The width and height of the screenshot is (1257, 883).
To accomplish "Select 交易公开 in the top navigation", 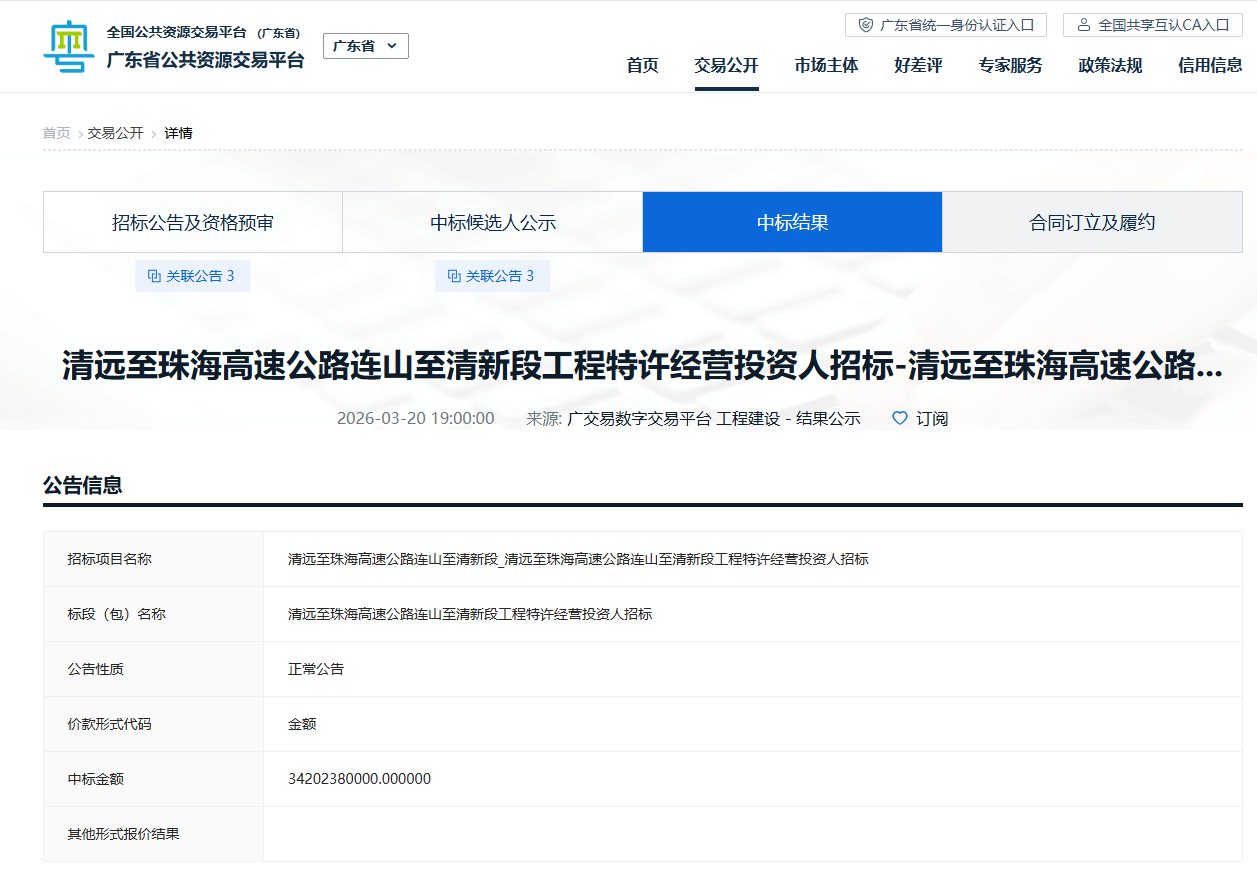I will pyautogui.click(x=726, y=66).
